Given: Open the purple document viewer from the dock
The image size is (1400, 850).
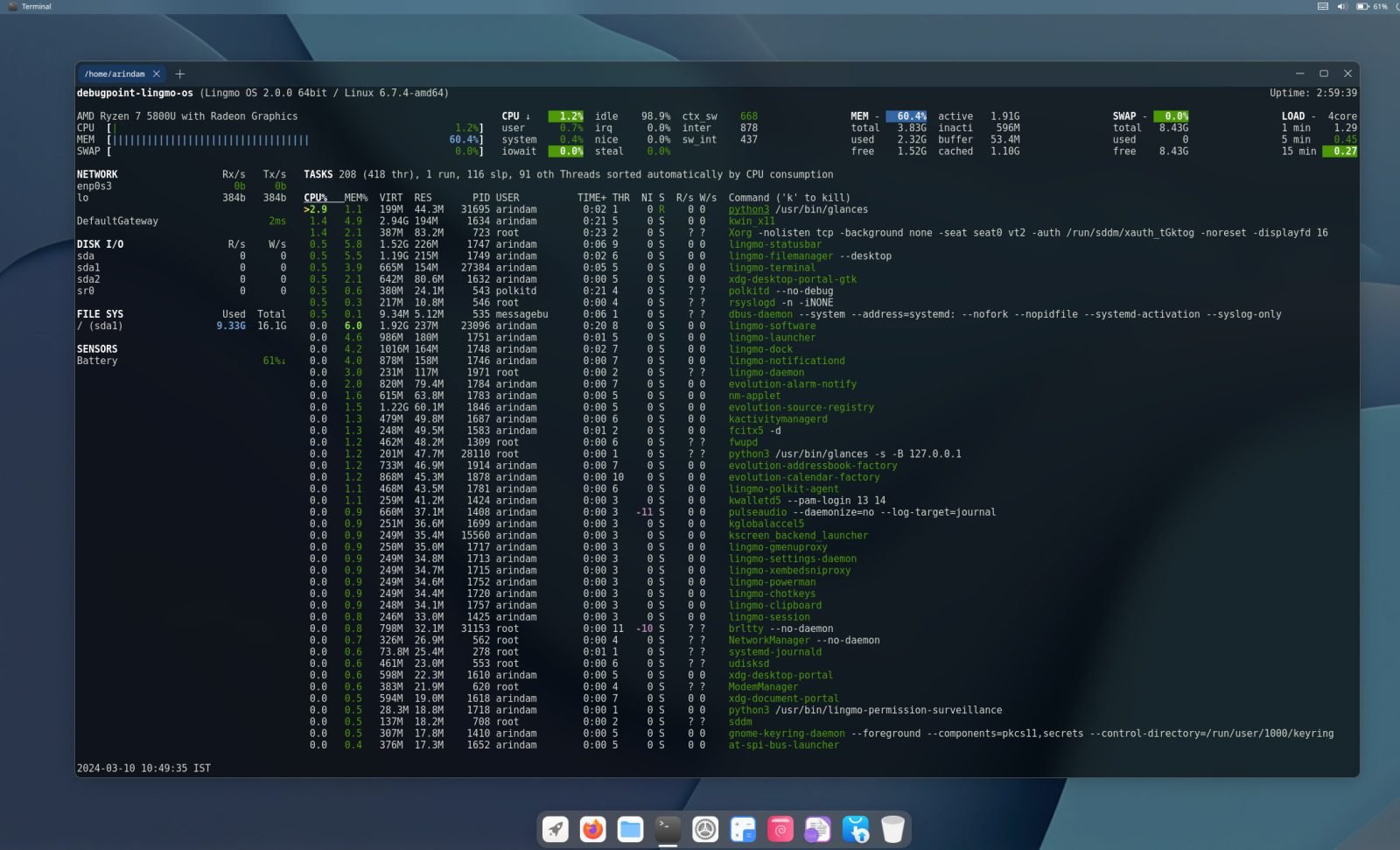Looking at the screenshot, I should [x=816, y=828].
